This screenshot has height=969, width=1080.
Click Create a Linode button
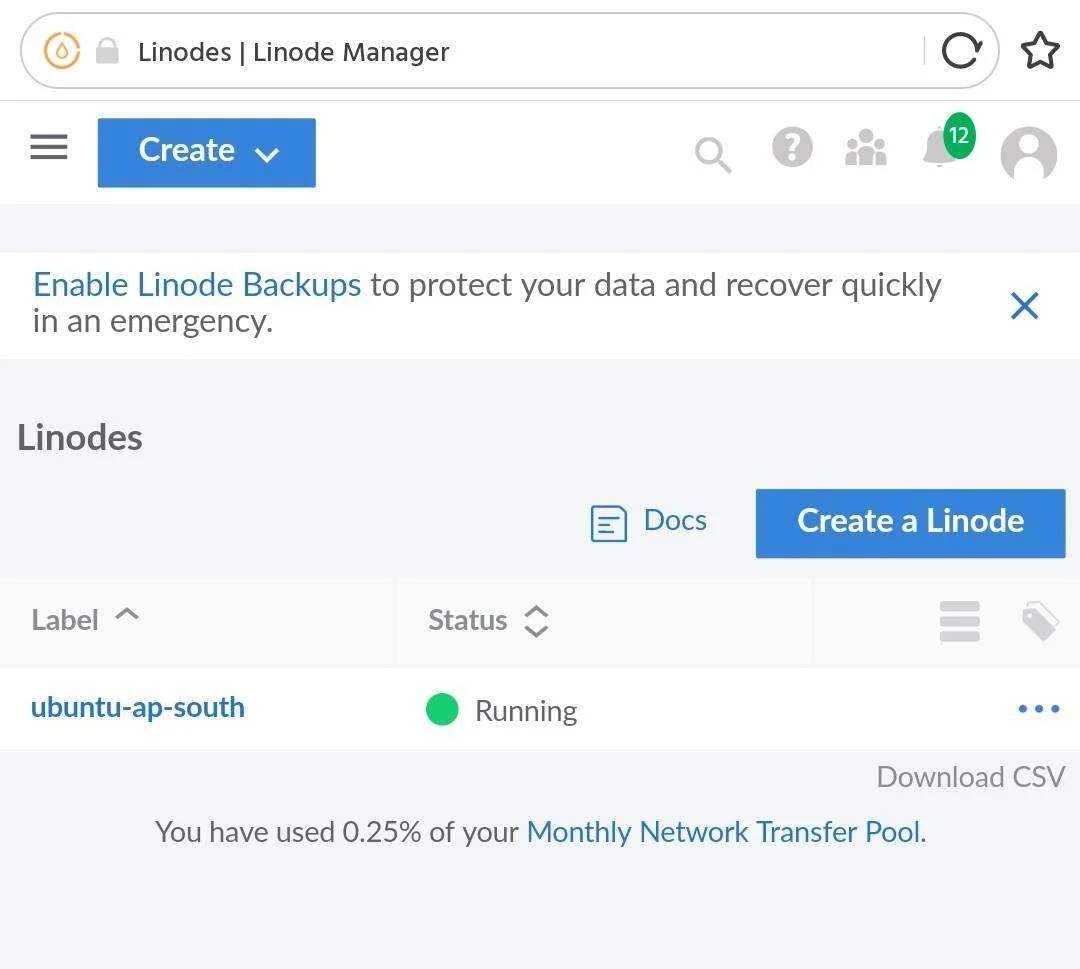pos(910,523)
